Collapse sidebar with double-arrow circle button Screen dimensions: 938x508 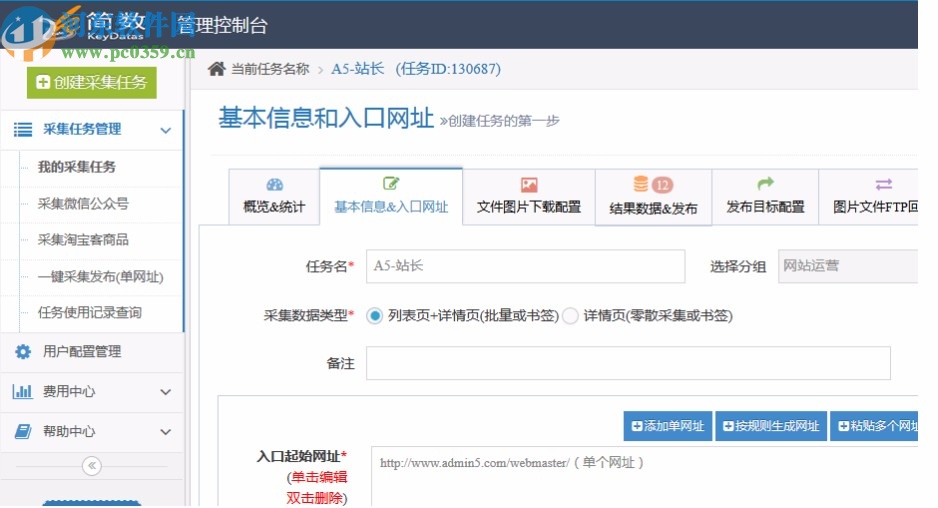point(92,466)
